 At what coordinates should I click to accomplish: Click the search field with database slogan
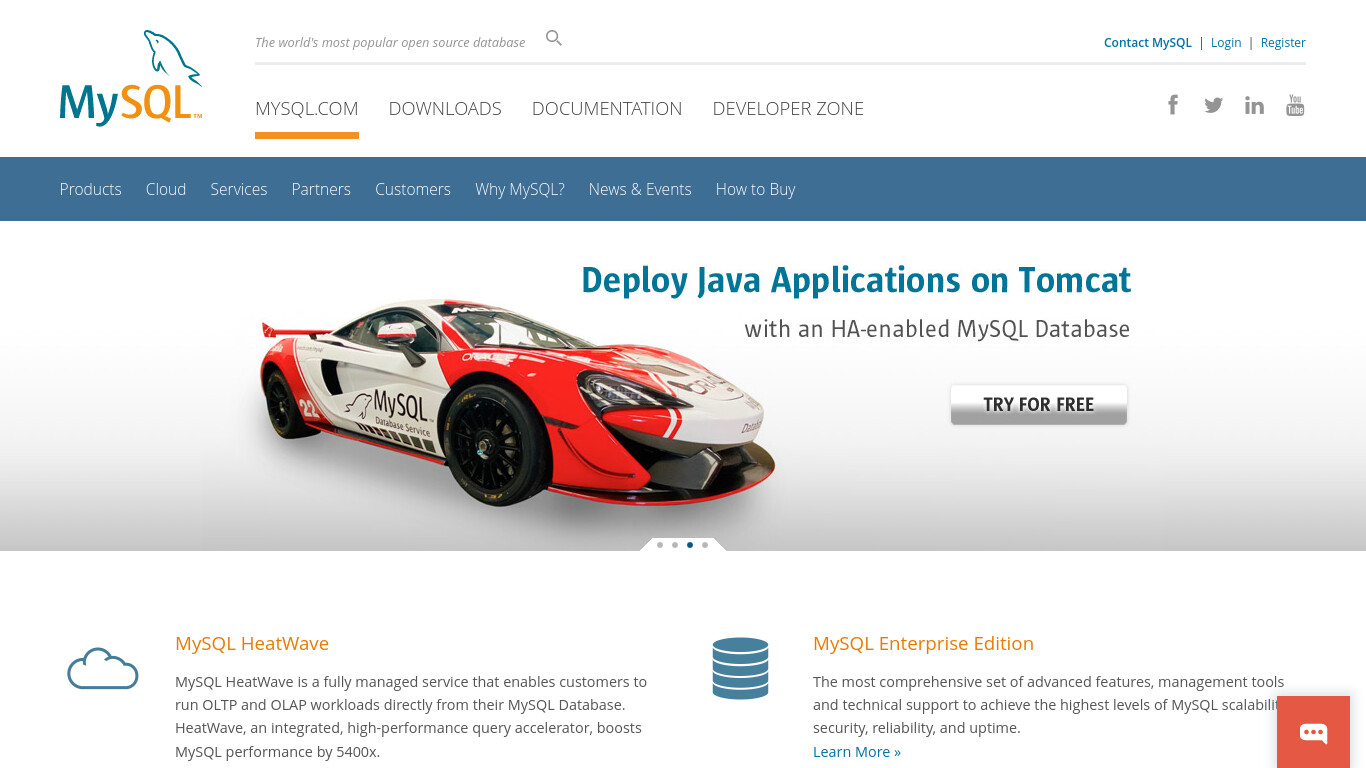coord(390,42)
